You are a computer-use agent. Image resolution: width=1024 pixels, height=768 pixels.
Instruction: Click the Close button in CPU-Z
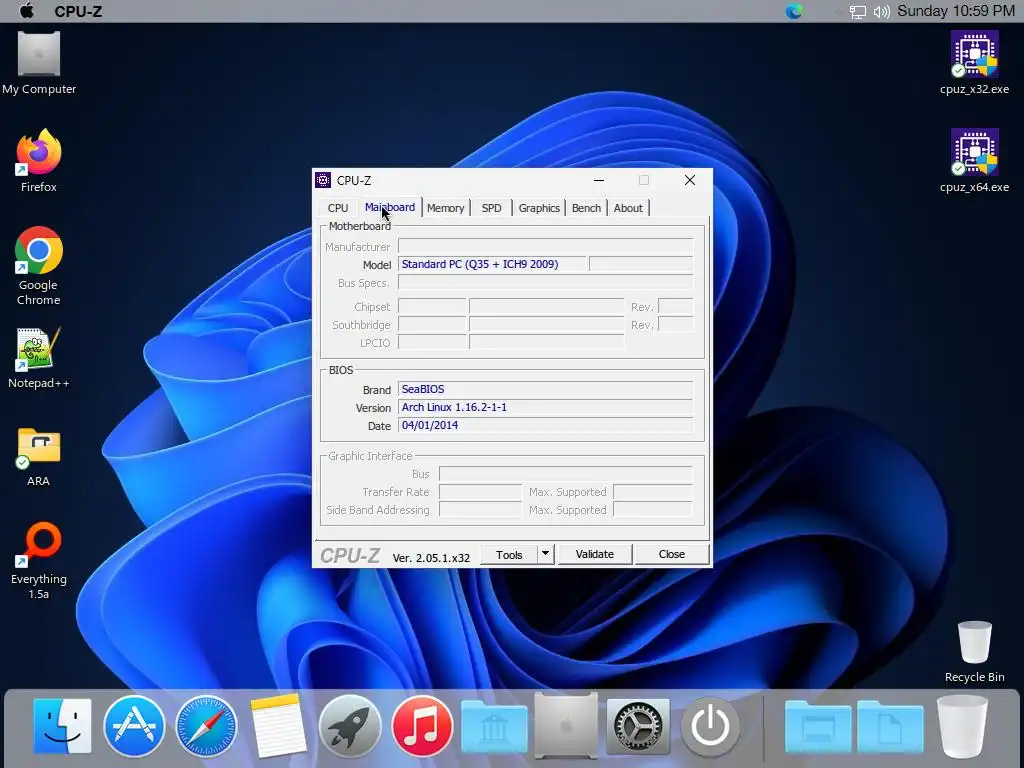[671, 554]
